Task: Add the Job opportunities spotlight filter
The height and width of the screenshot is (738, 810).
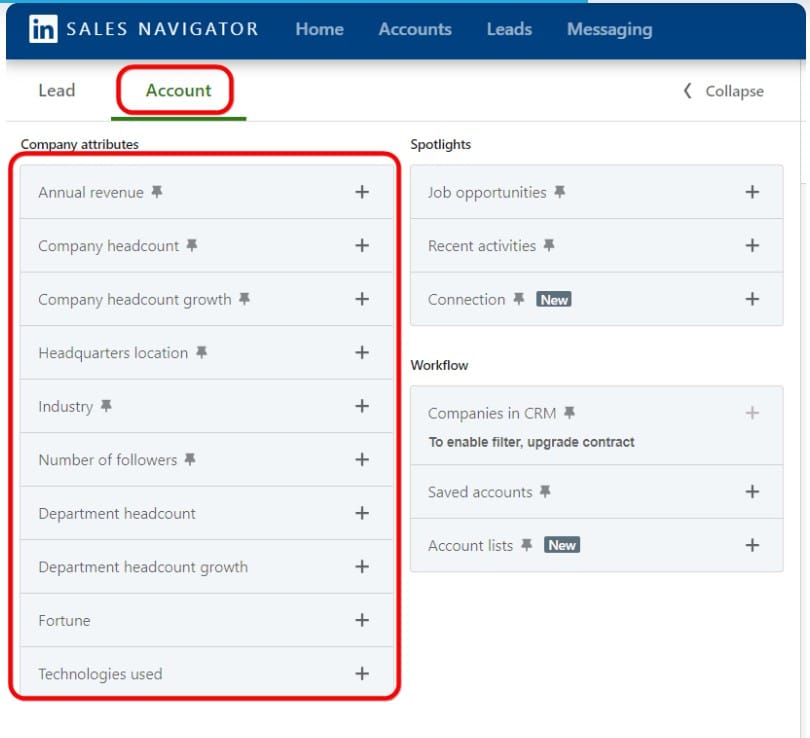Action: (x=752, y=192)
